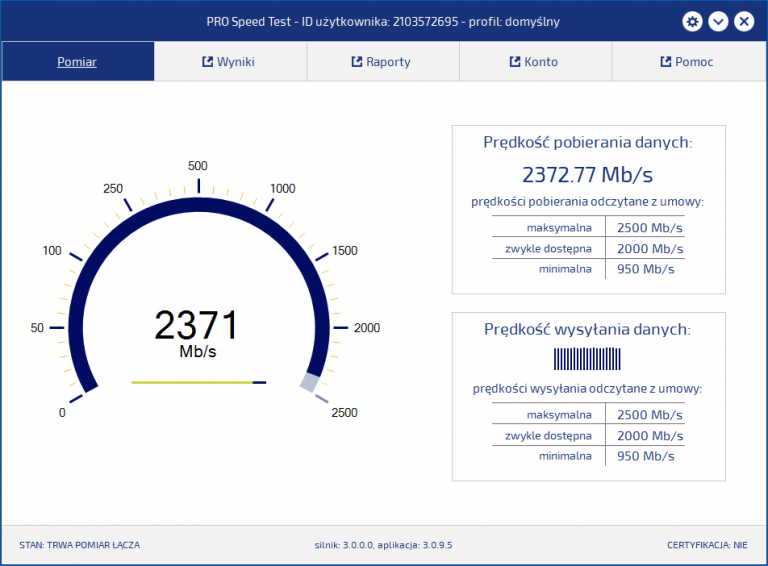Click the external-link icon beside Wyniki
This screenshot has height=566, width=768.
(208, 62)
